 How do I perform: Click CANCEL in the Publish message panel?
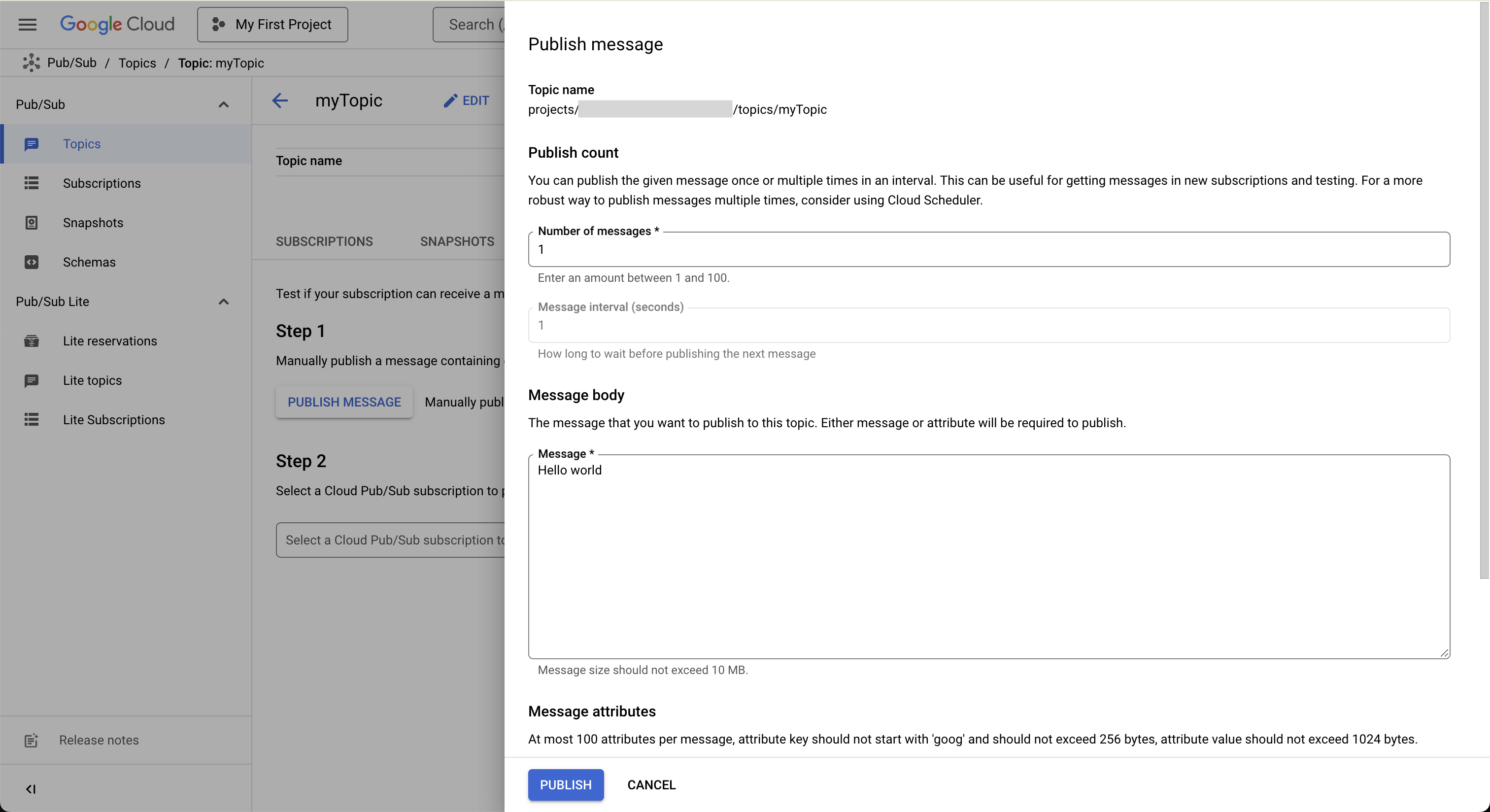[x=651, y=785]
